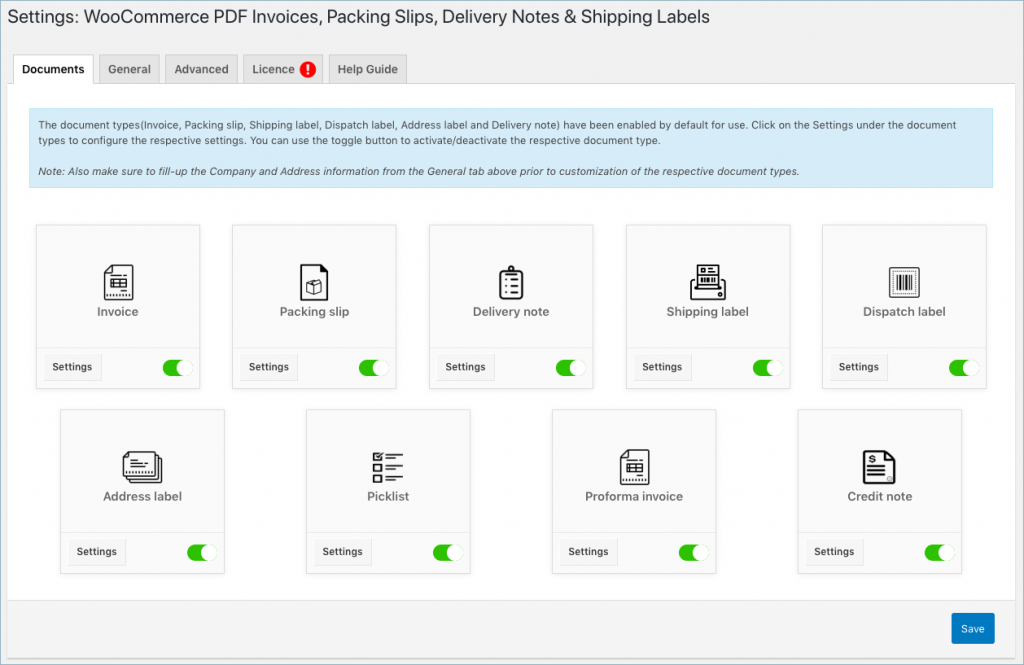Switch off the Shipping label toggle
This screenshot has height=665, width=1024.
[x=767, y=368]
